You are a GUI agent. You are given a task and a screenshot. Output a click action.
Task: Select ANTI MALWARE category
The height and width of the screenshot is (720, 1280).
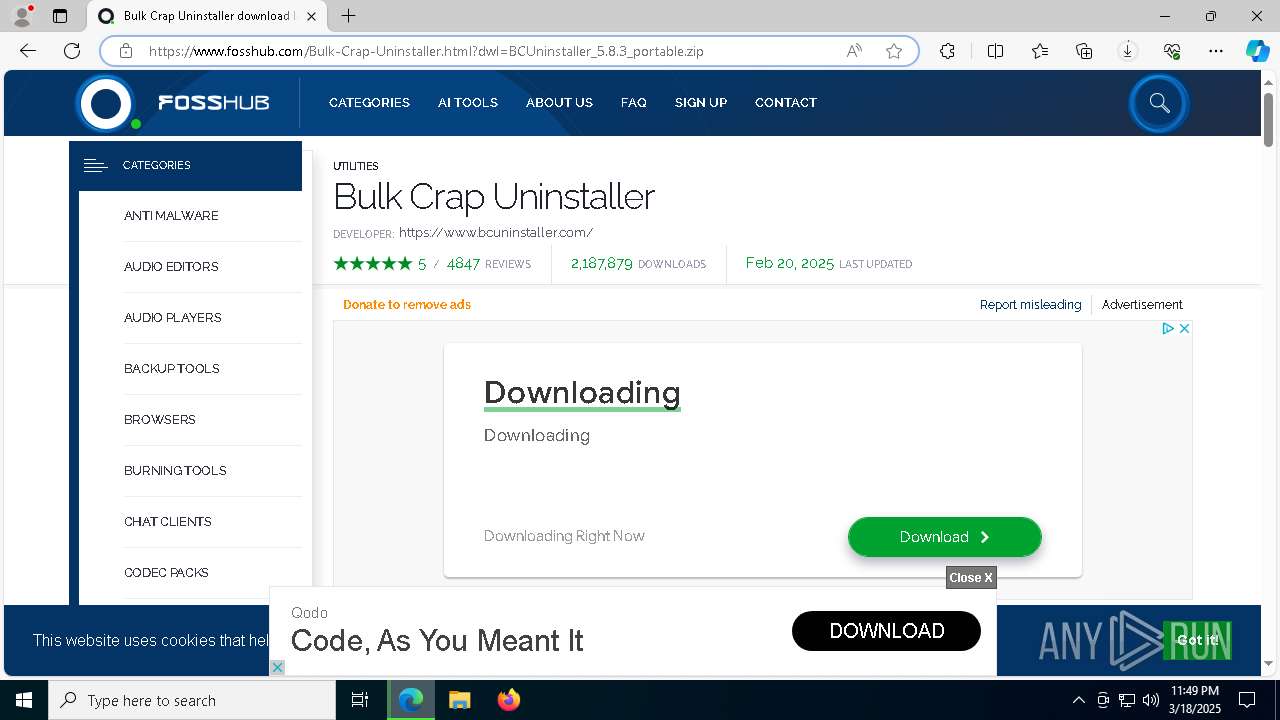coord(171,216)
